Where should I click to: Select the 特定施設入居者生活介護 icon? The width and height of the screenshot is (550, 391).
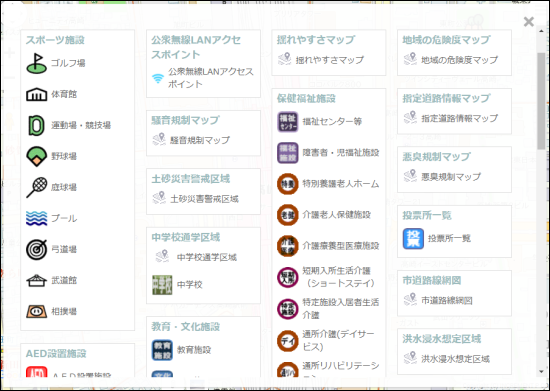click(288, 309)
